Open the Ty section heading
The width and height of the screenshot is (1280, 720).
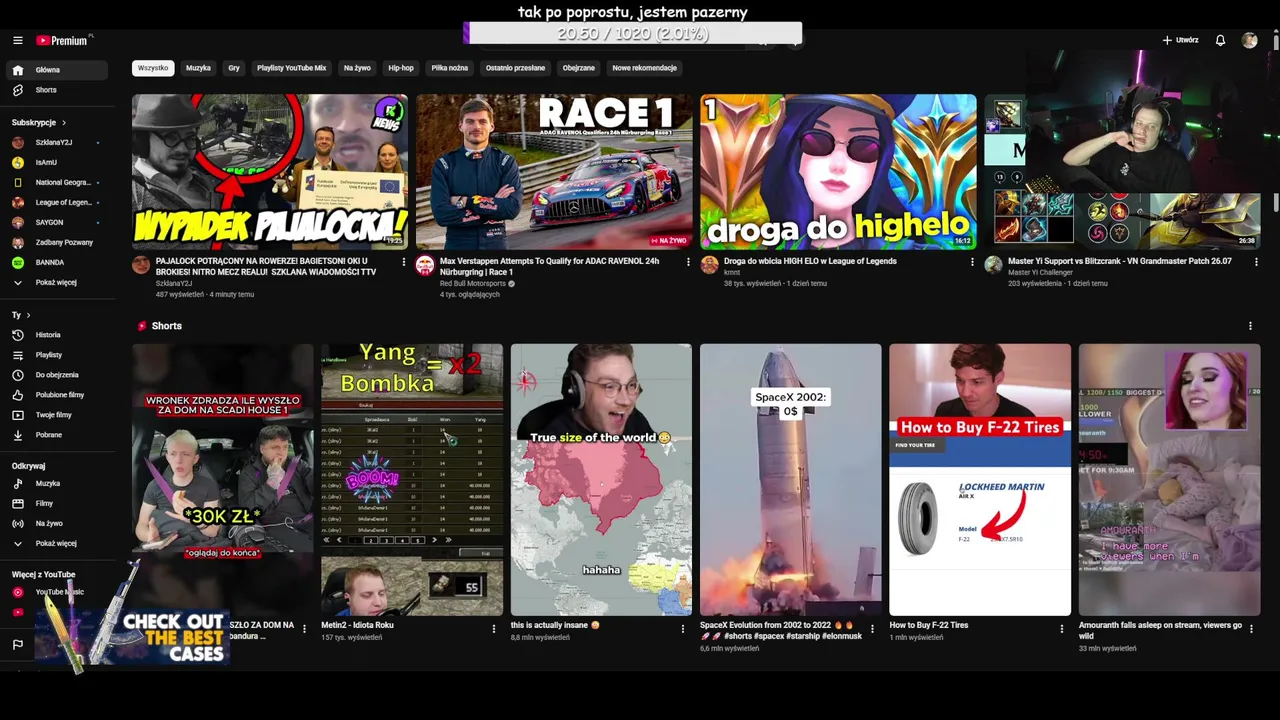pyautogui.click(x=21, y=315)
